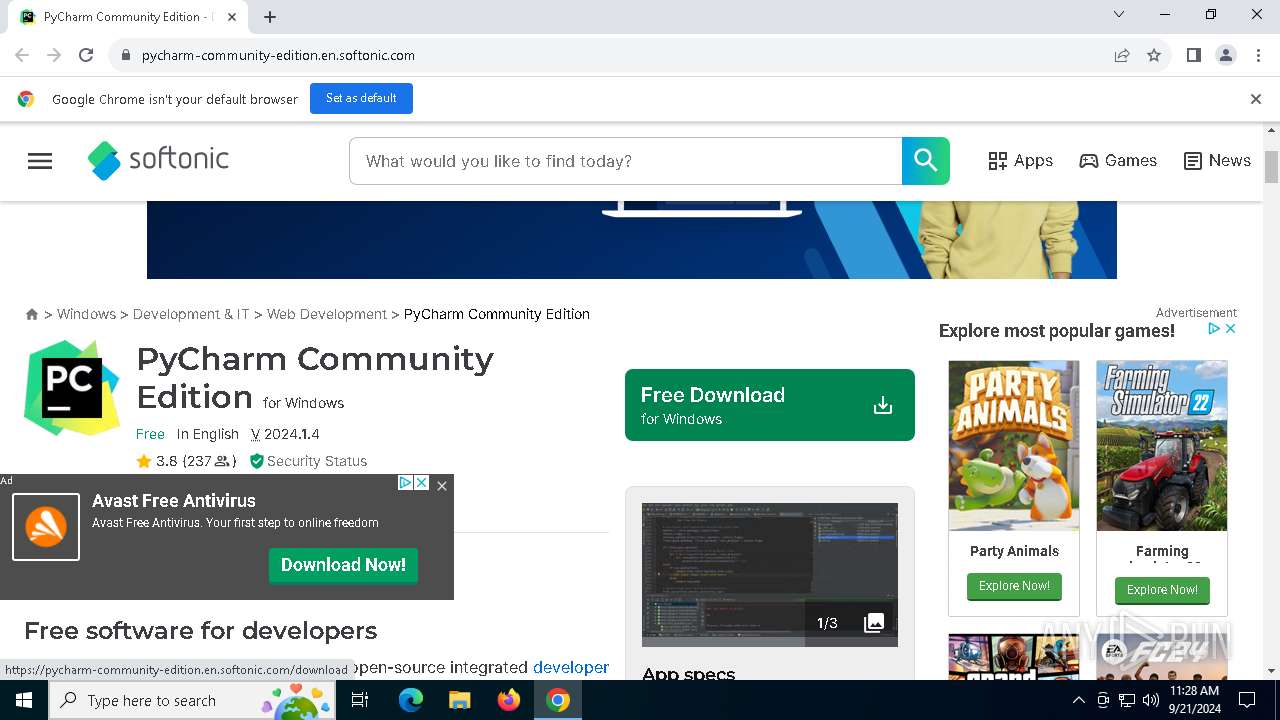
Task: Open the Farming Simulator 22 thumbnail
Action: (x=1162, y=446)
